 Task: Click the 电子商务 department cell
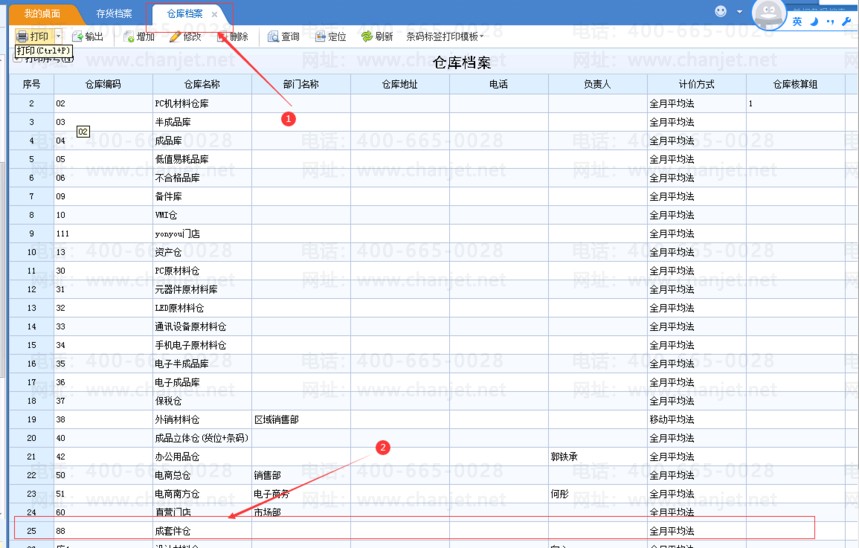pos(301,494)
